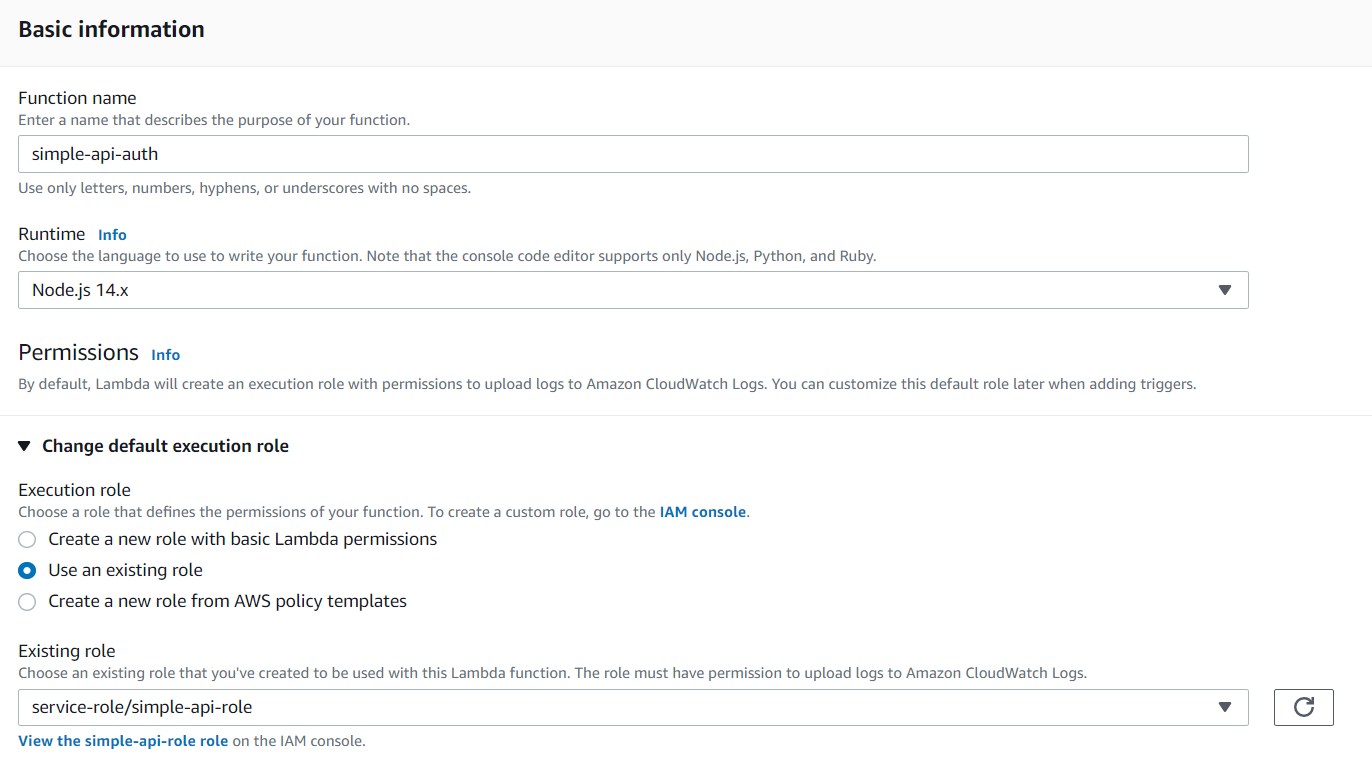Image resolution: width=1372 pixels, height=761 pixels.
Task: Click the disclosure triangle beside Change default execution role
Action: pyautogui.click(x=25, y=446)
